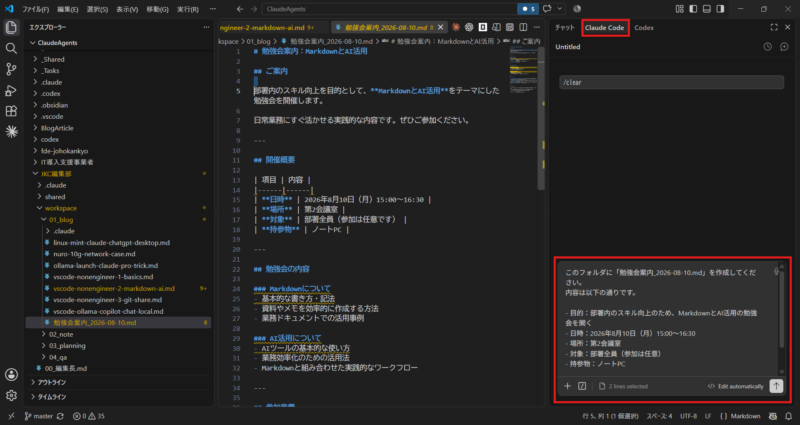The width and height of the screenshot is (800, 425).
Task: Open the 編集(E) menu
Action: point(68,9)
